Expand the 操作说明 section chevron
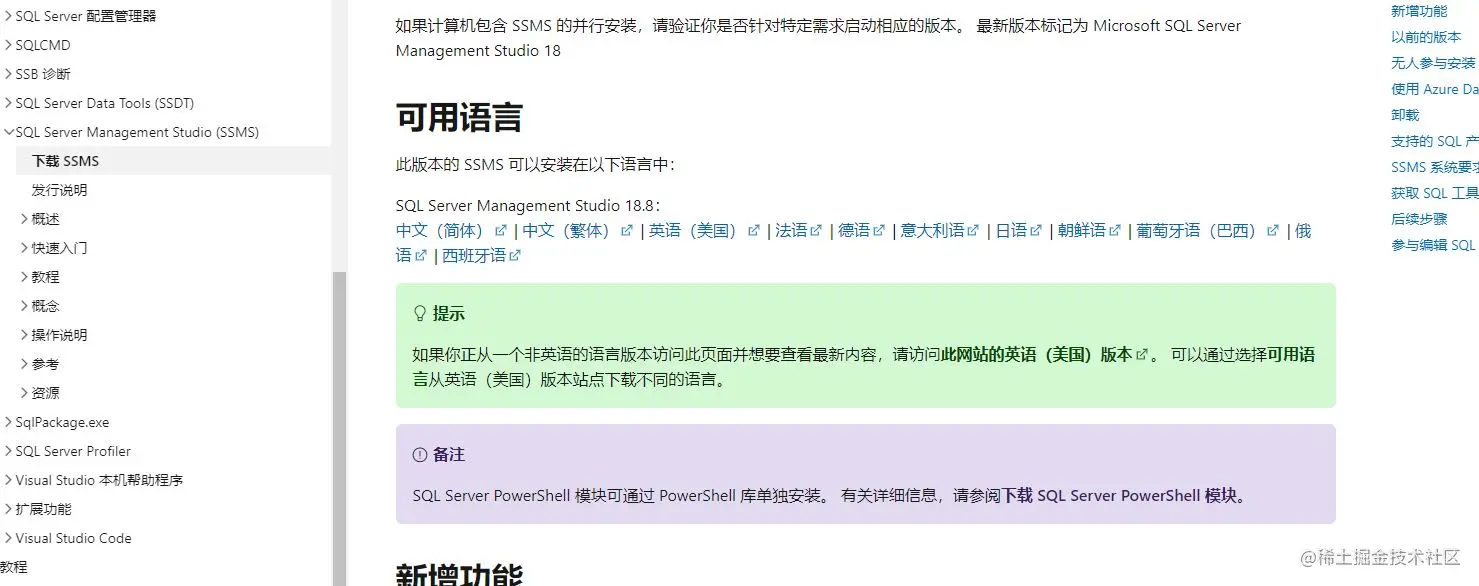 [x=24, y=335]
